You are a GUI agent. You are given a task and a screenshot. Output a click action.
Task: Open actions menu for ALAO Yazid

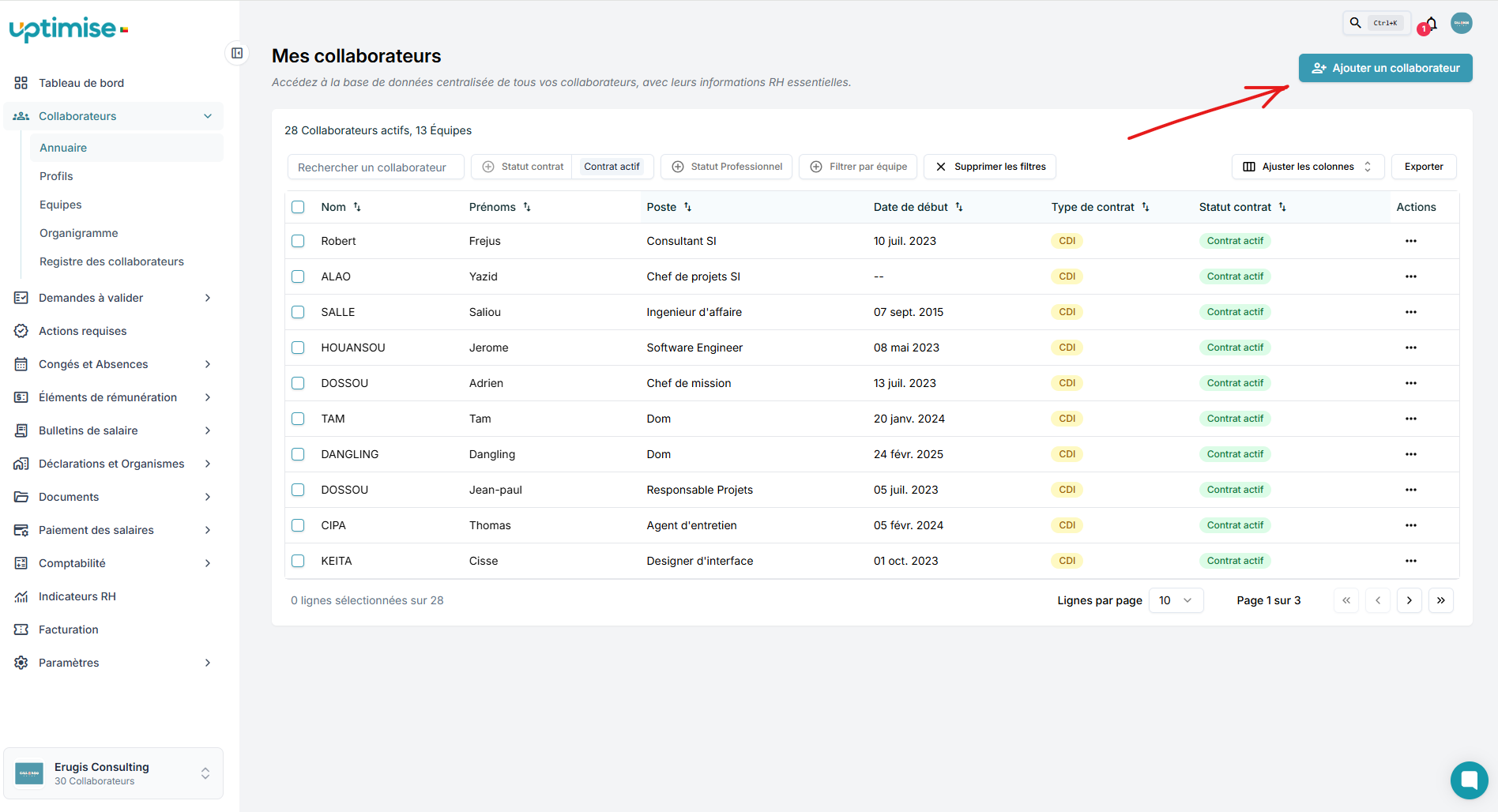tap(1411, 276)
